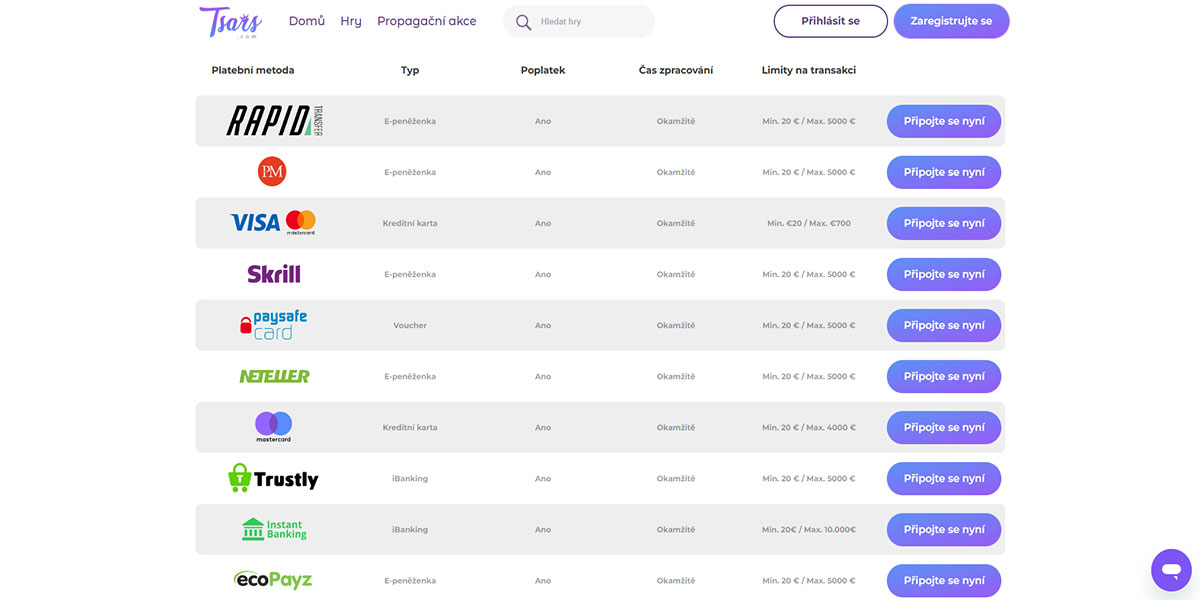Image resolution: width=1200 pixels, height=600 pixels.
Task: Click the Visa Mastercard logo
Action: click(272, 222)
